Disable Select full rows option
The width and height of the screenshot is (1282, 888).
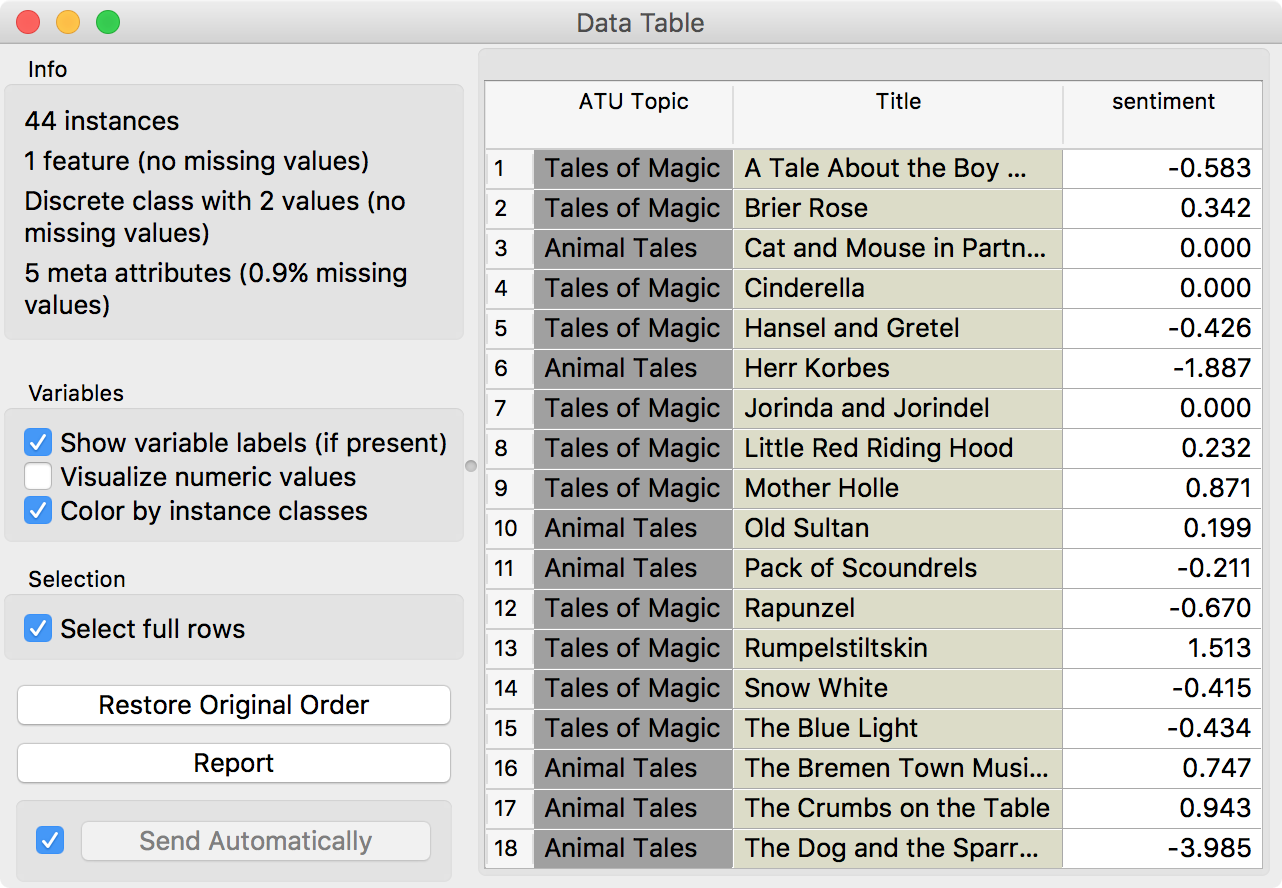(39, 629)
